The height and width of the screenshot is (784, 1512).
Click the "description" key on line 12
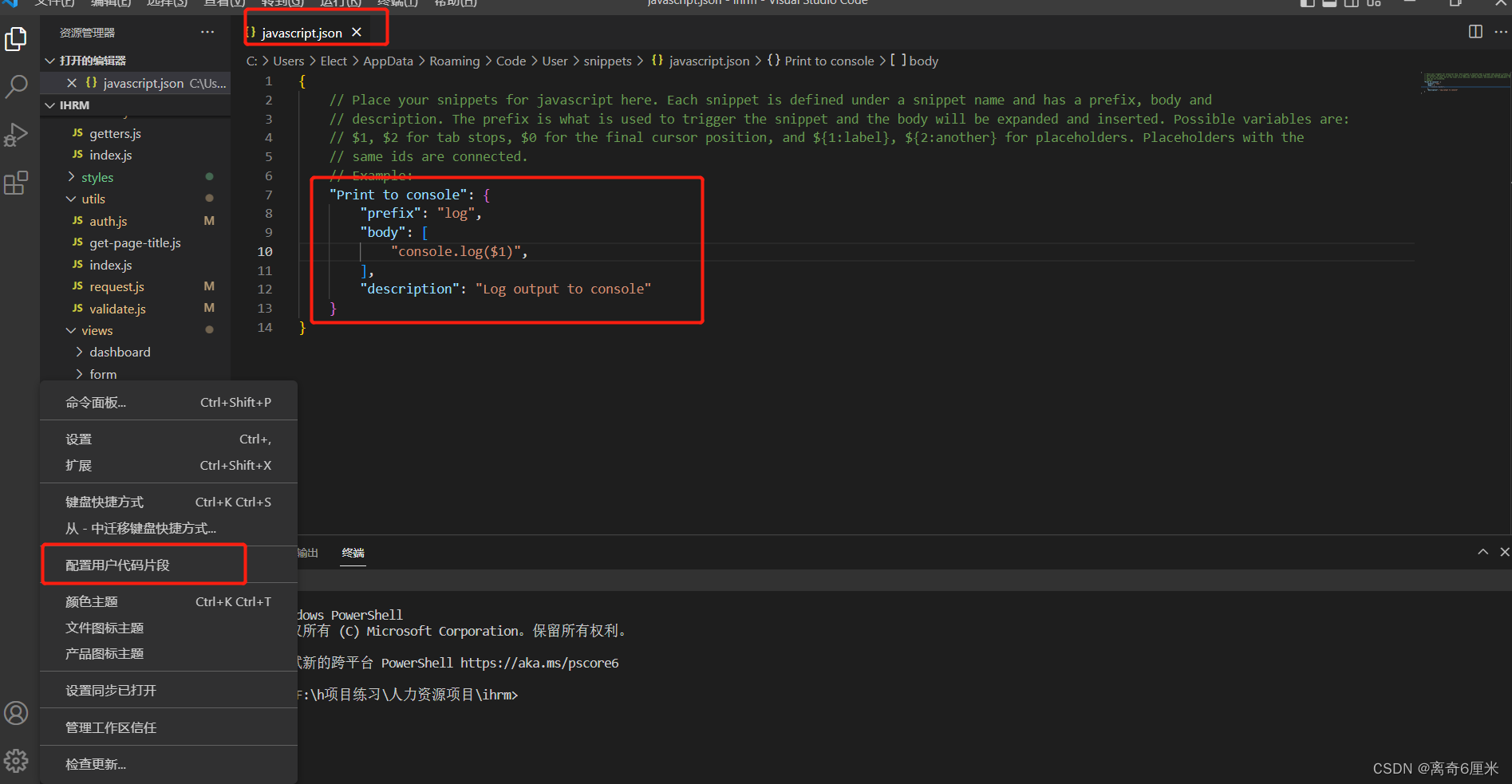410,289
